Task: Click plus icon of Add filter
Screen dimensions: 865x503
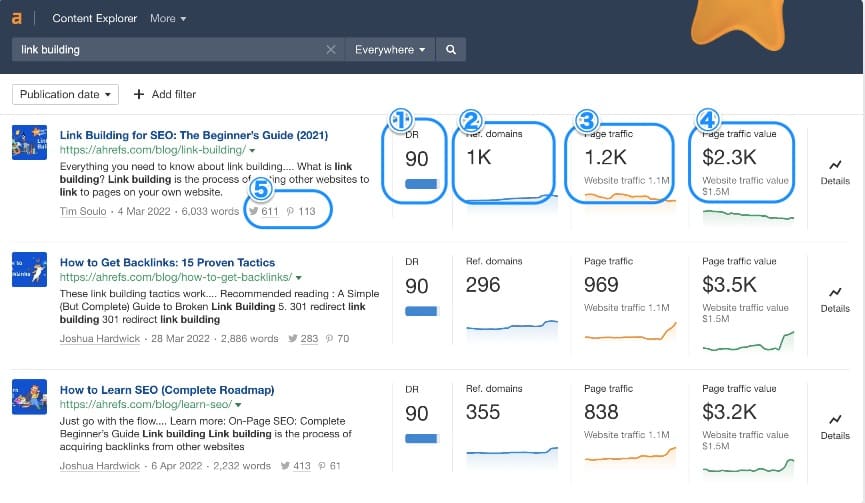Action: pos(139,94)
